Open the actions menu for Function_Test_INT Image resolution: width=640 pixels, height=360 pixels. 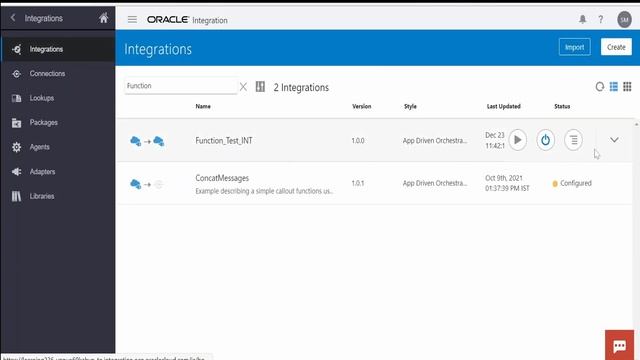(573, 140)
